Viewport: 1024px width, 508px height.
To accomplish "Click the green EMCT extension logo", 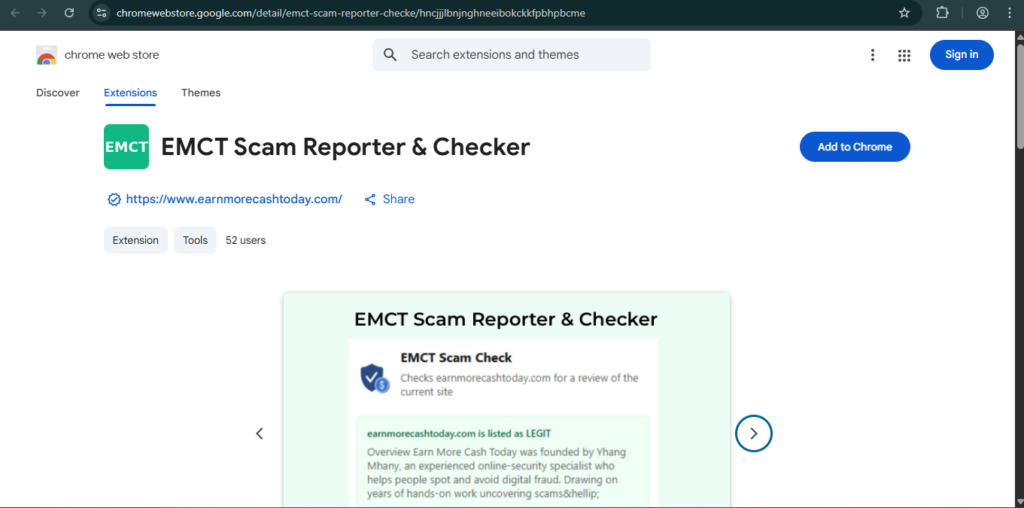I will [126, 147].
